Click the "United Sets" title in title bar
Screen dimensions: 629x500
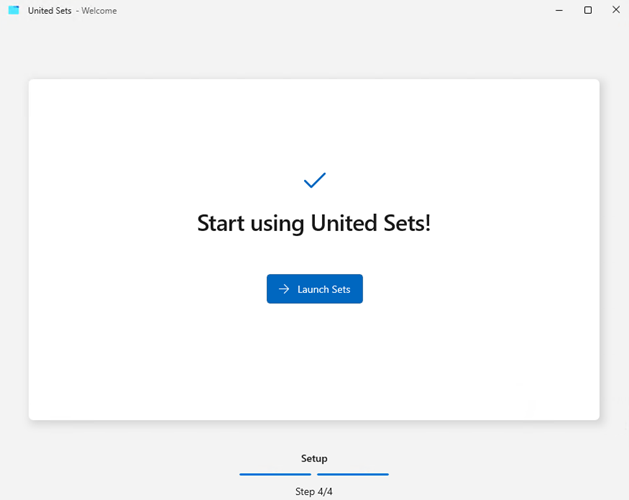(49, 10)
